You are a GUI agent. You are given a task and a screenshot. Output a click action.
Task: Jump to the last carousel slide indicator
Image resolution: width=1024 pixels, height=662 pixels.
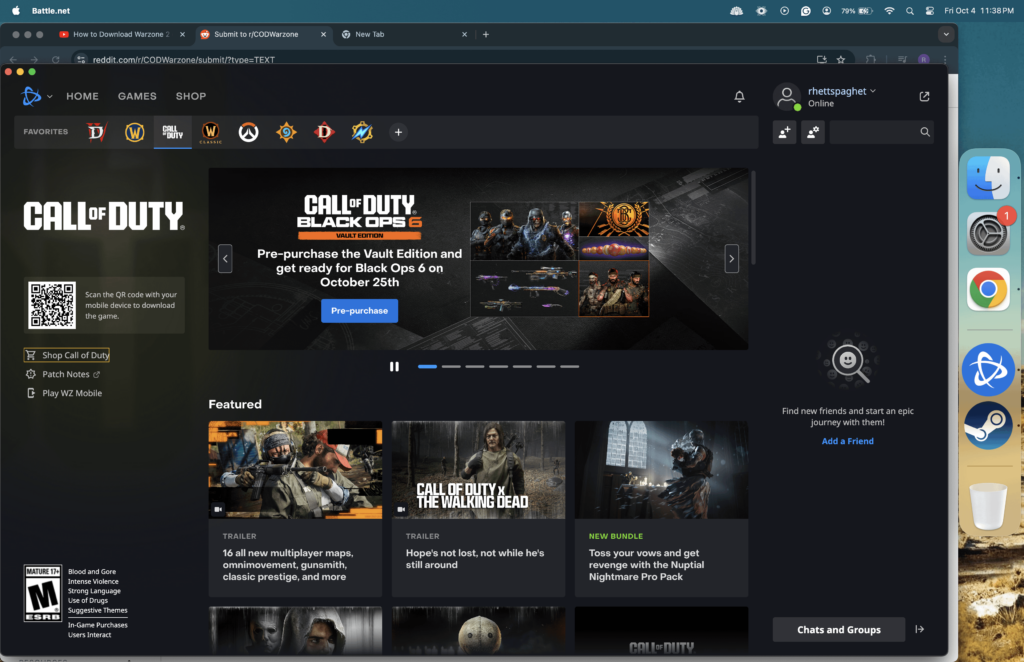pyautogui.click(x=569, y=367)
